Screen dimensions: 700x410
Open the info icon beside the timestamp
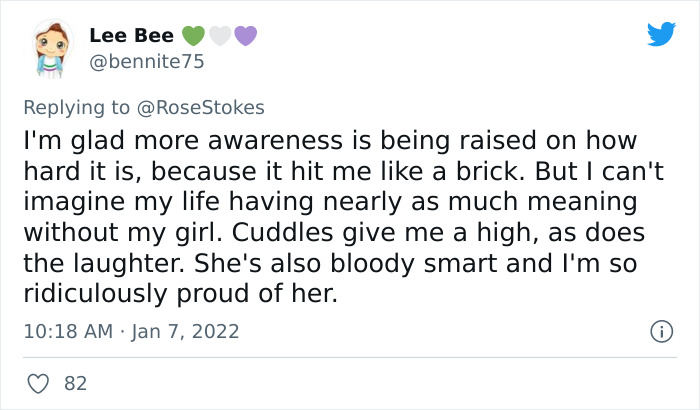pos(659,330)
